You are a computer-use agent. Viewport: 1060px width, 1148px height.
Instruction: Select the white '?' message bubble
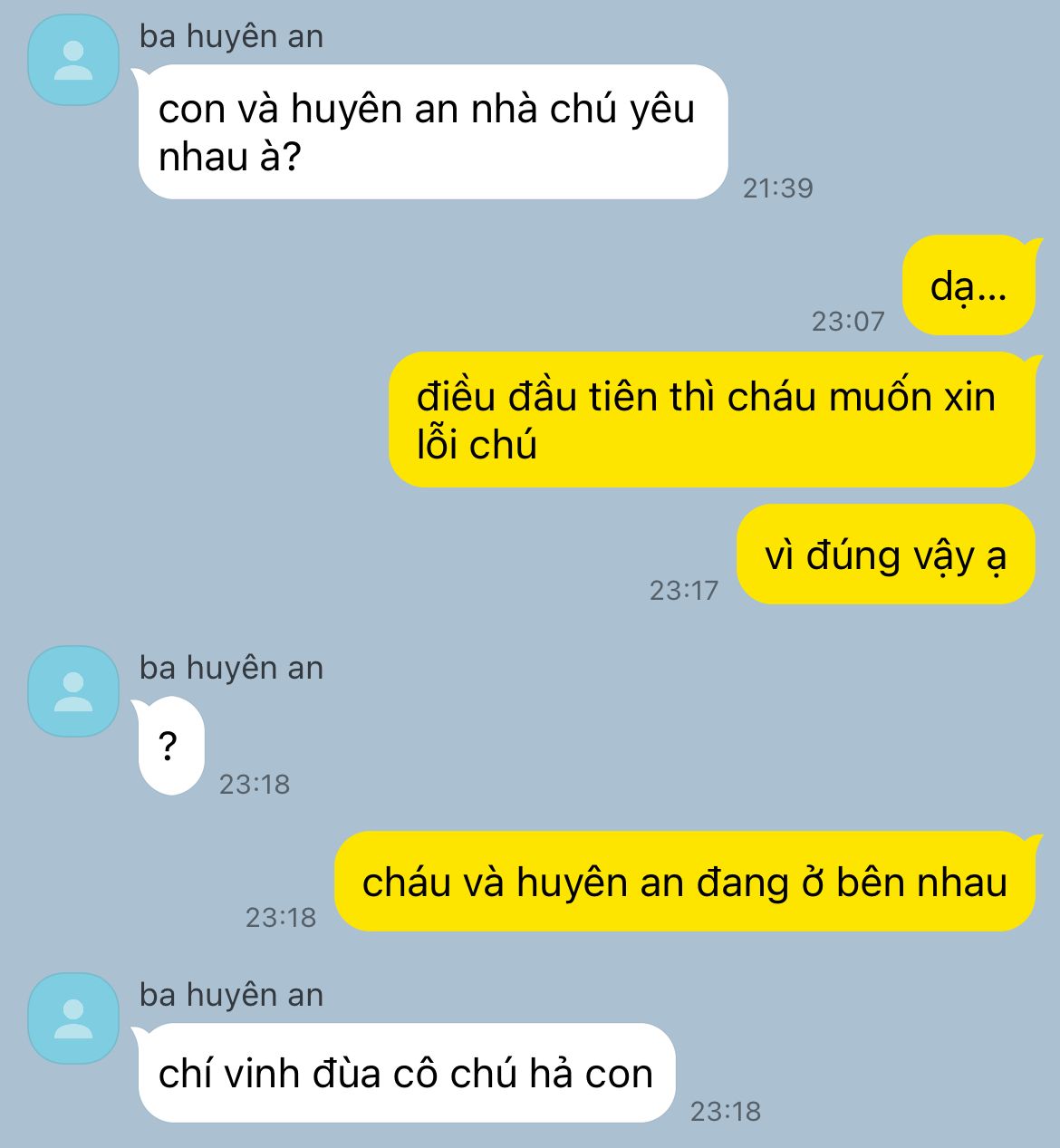pos(171,747)
